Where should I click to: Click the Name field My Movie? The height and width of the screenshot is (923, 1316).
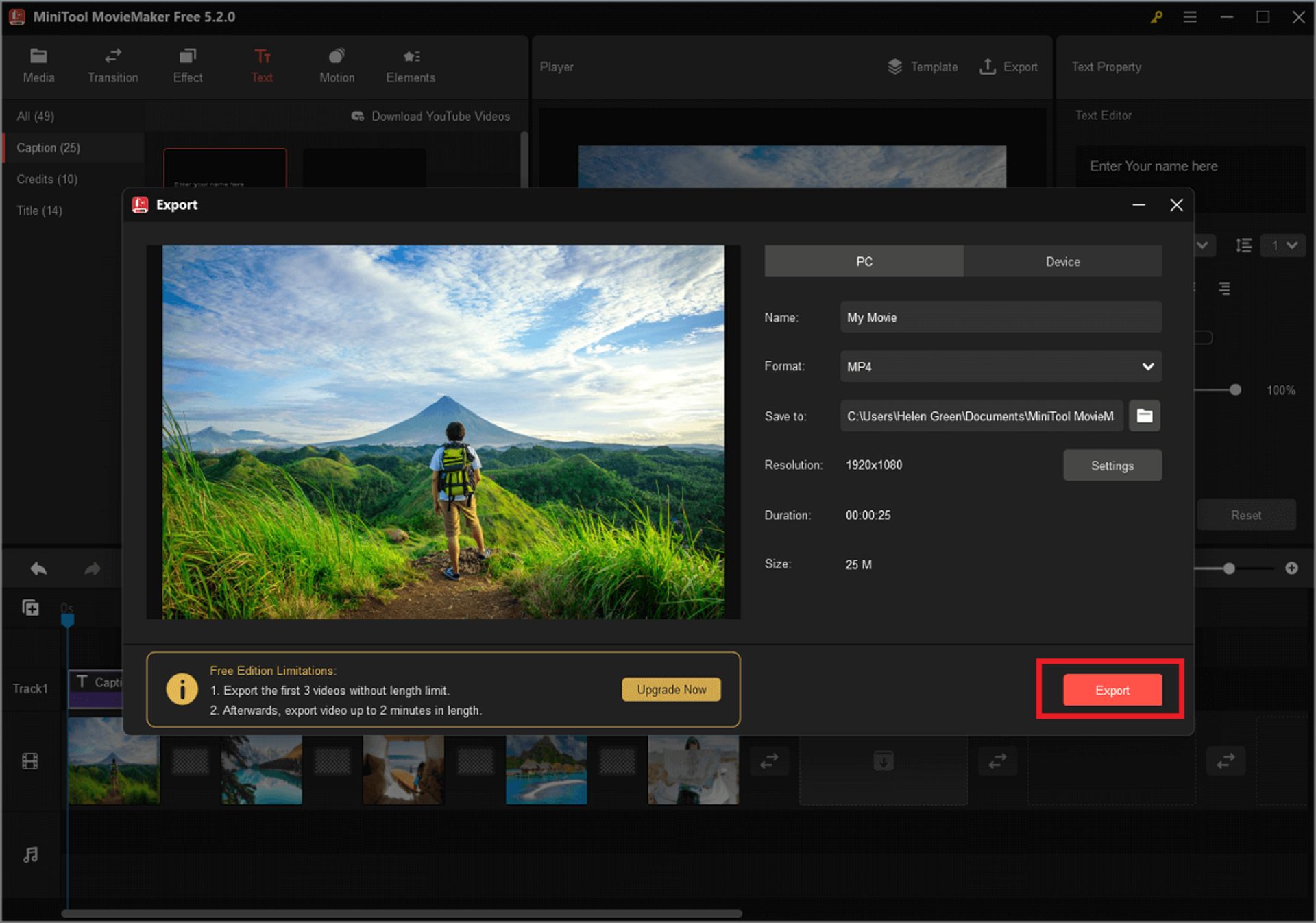click(x=1000, y=317)
